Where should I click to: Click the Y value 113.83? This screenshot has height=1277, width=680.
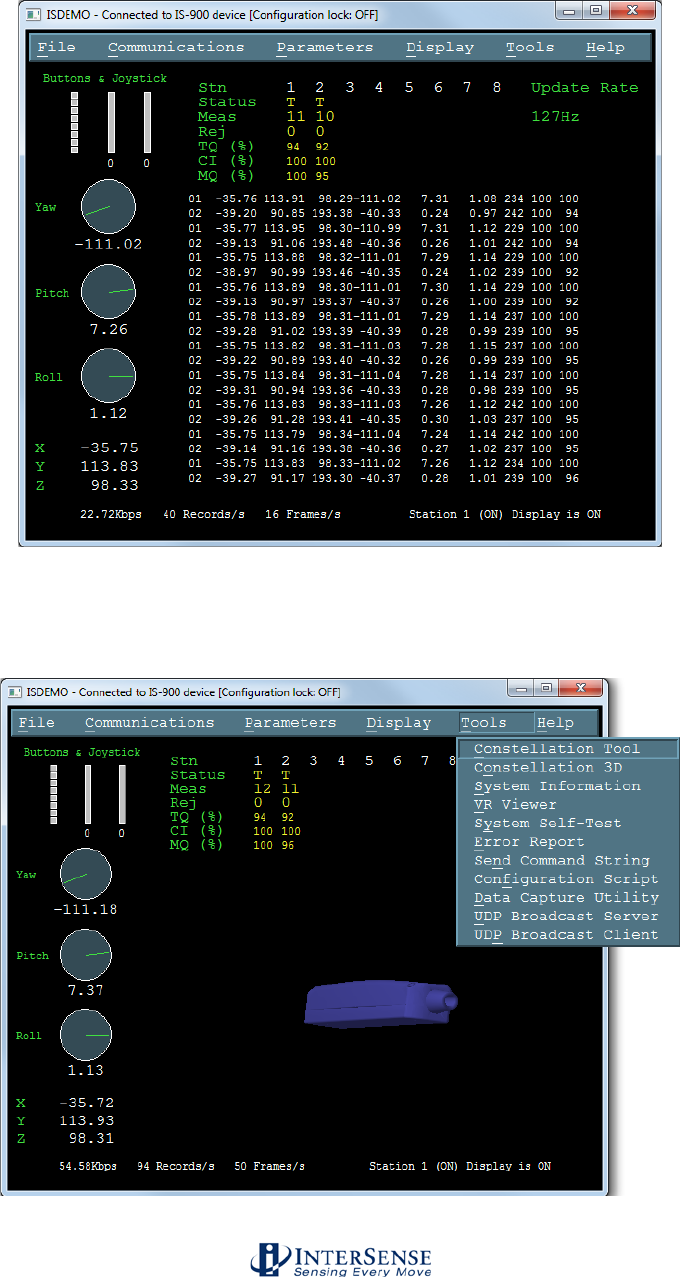tap(110, 466)
